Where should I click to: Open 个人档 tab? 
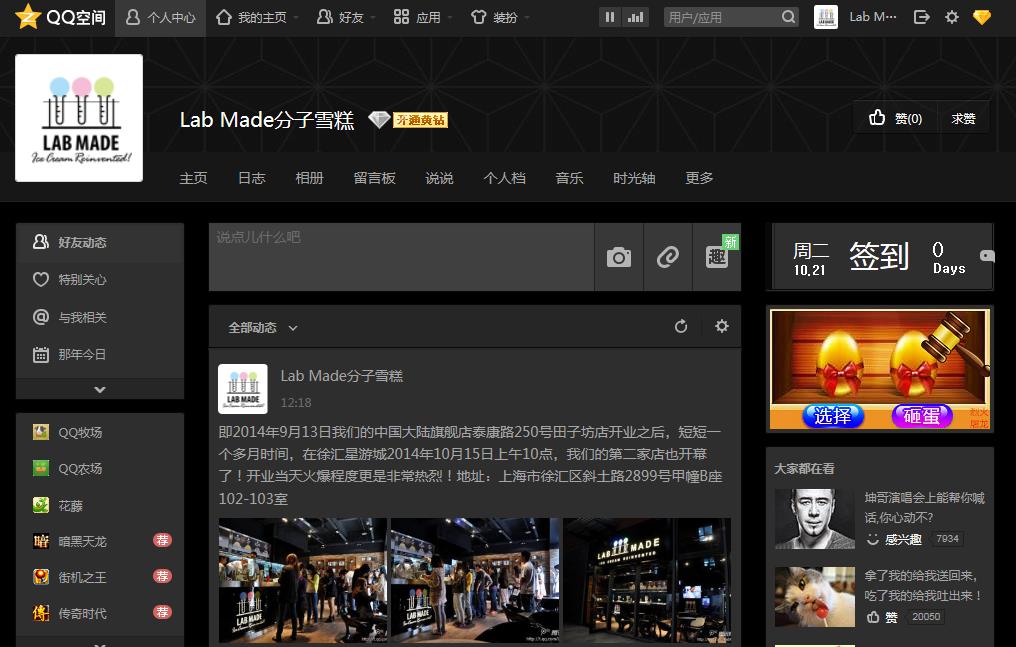pyautogui.click(x=504, y=178)
